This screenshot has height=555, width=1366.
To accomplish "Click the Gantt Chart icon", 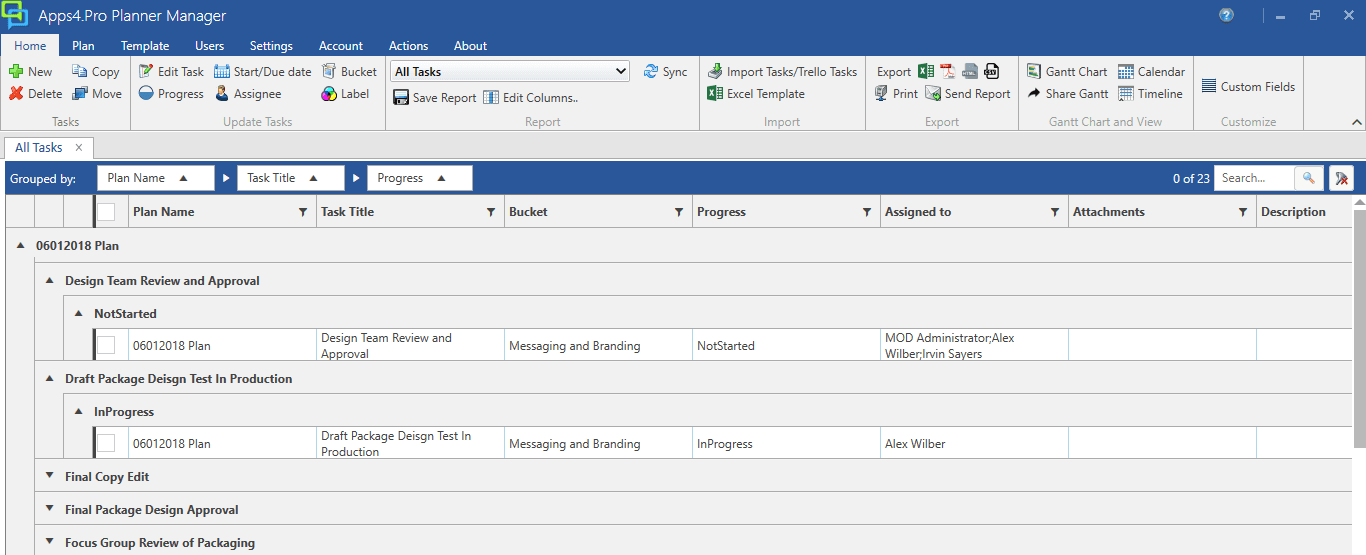I will pyautogui.click(x=1034, y=72).
